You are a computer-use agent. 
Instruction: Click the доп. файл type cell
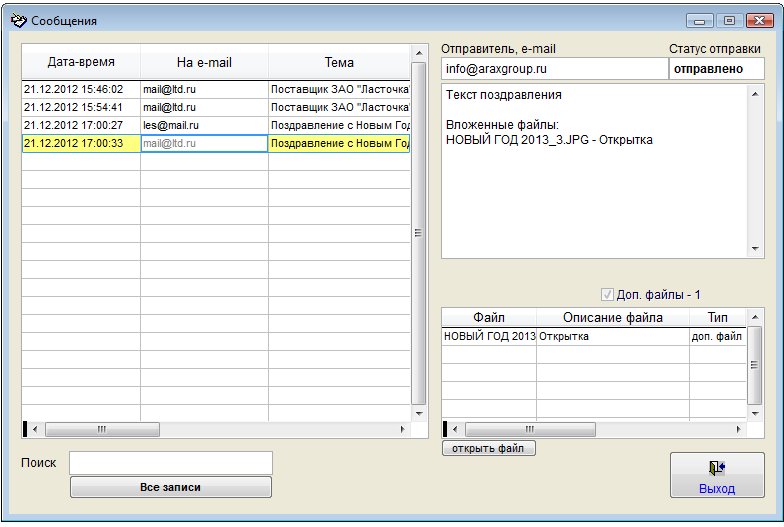click(718, 336)
